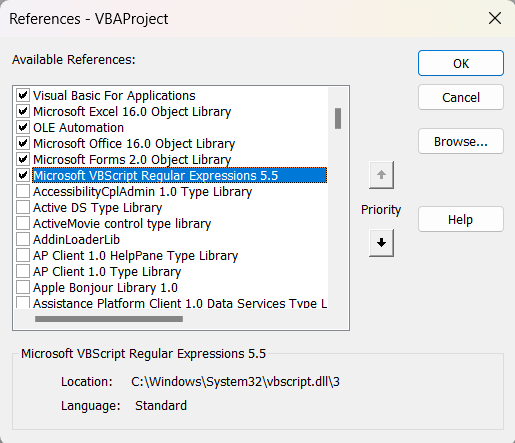Viewport: 515px width, 443px height.
Task: Select 'AccessibilityCplAdmin 1.0 Type Library' row text
Action: point(142,192)
